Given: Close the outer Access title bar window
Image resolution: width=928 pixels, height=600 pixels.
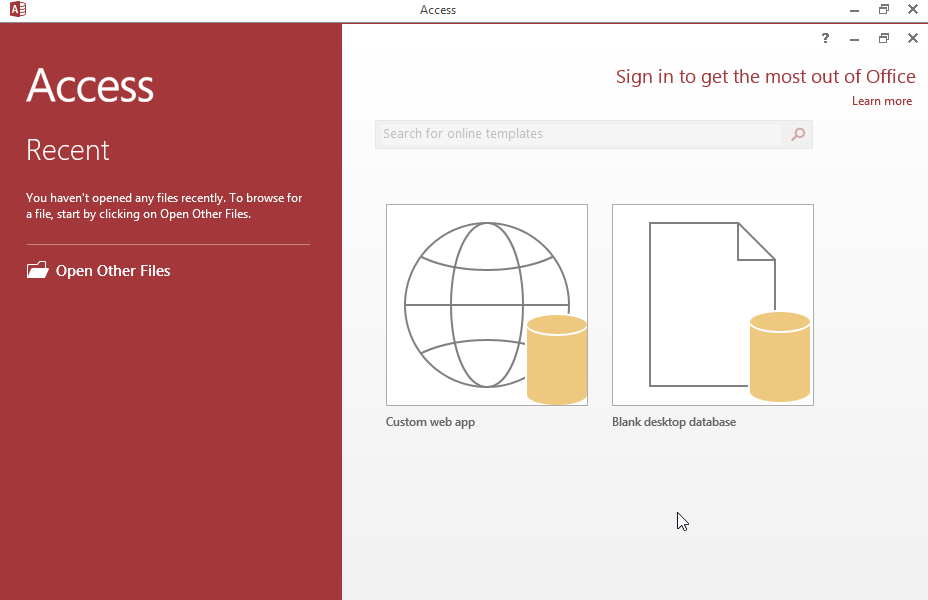Looking at the screenshot, I should point(913,9).
